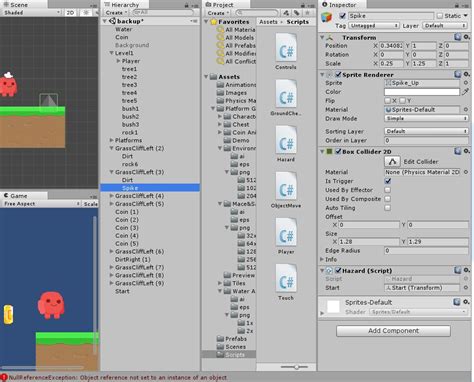The width and height of the screenshot is (474, 382).
Task: Open the Tag dropdown (Untagged)
Action: (374, 26)
